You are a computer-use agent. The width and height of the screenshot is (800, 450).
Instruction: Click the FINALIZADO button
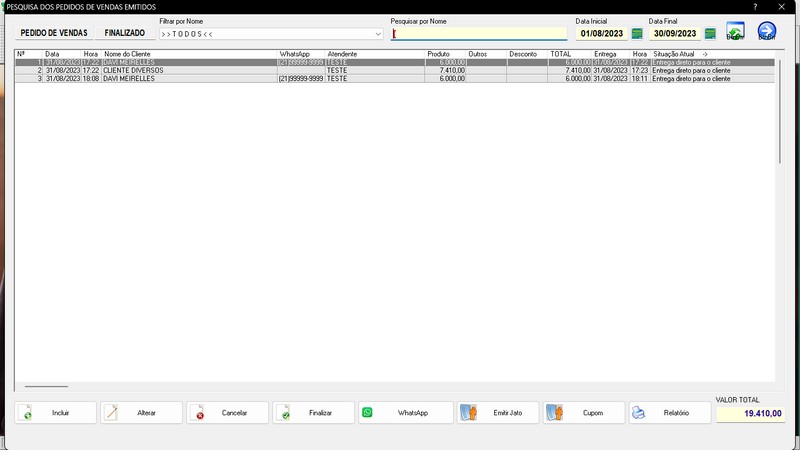click(x=125, y=33)
